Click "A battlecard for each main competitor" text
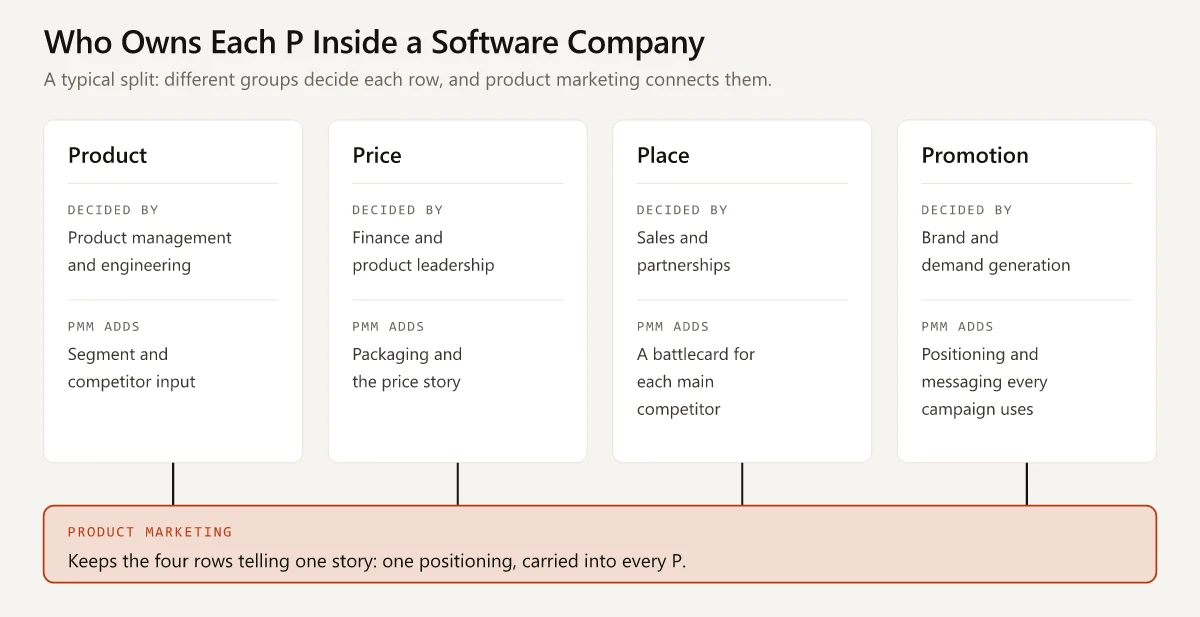The image size is (1200, 617). 696,382
